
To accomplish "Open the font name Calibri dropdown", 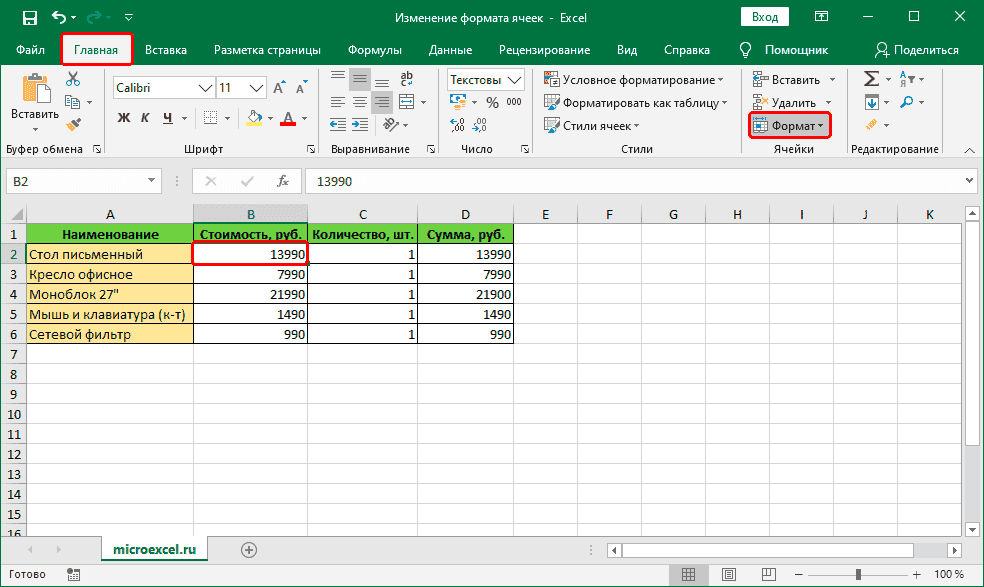I will coord(204,87).
